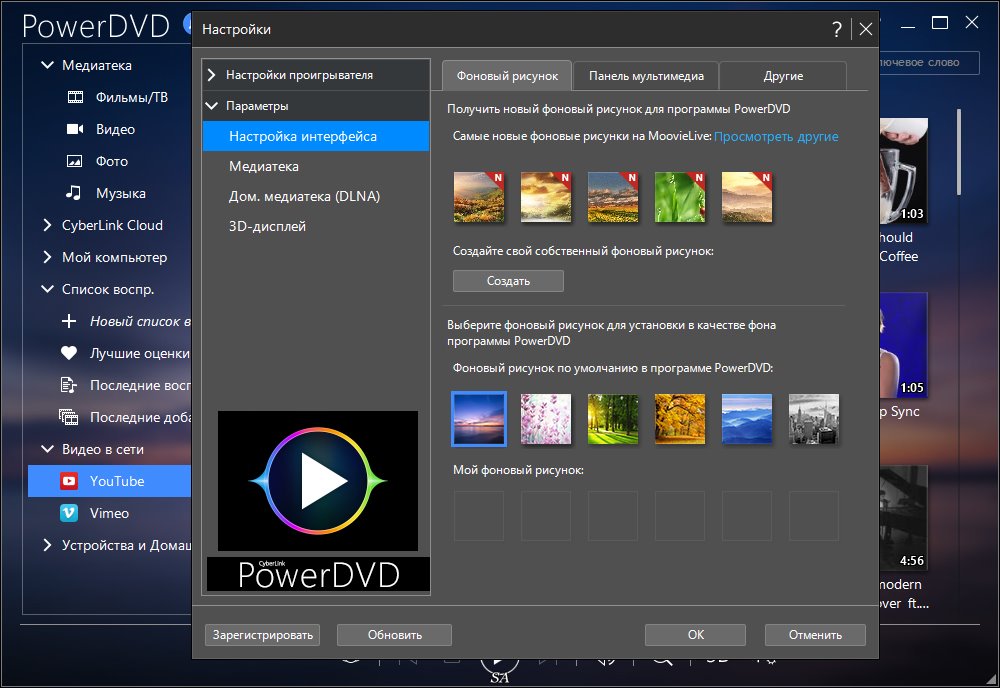Collapse the Медиатека section in sidebar
Viewport: 1000px width, 688px height.
[x=47, y=65]
